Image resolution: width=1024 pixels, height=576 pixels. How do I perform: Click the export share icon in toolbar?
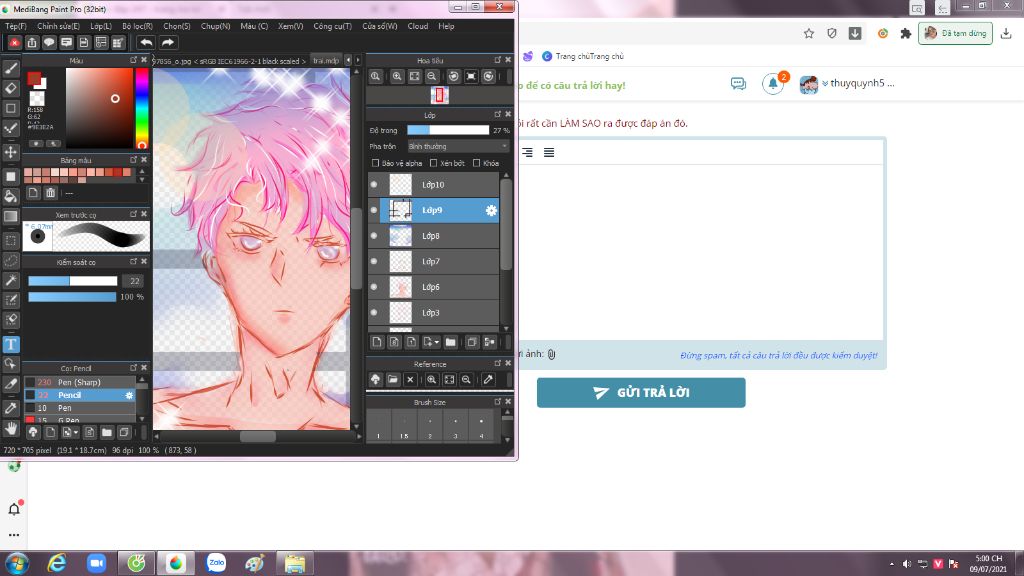(x=32, y=42)
